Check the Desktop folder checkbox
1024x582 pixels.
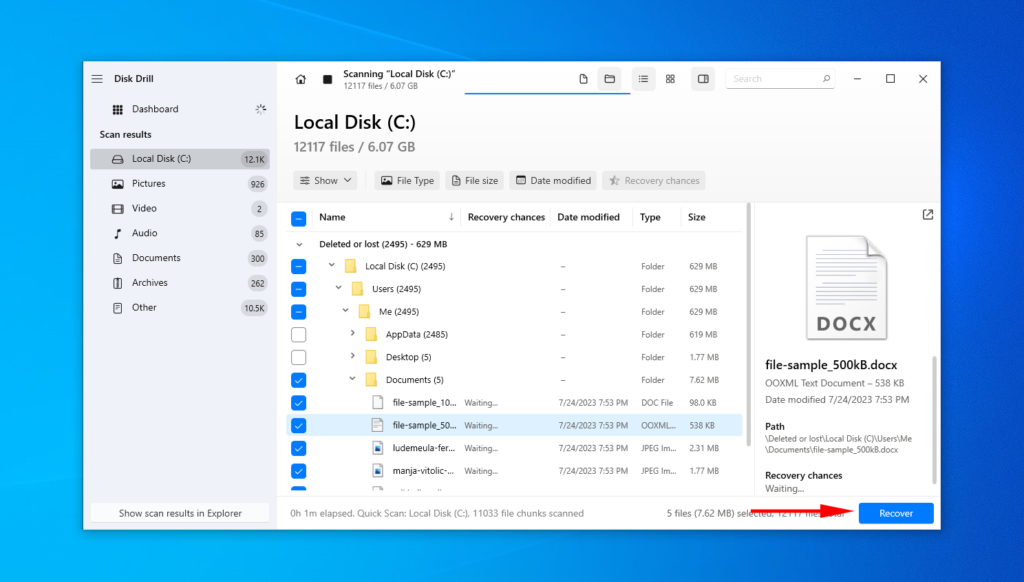click(x=298, y=357)
